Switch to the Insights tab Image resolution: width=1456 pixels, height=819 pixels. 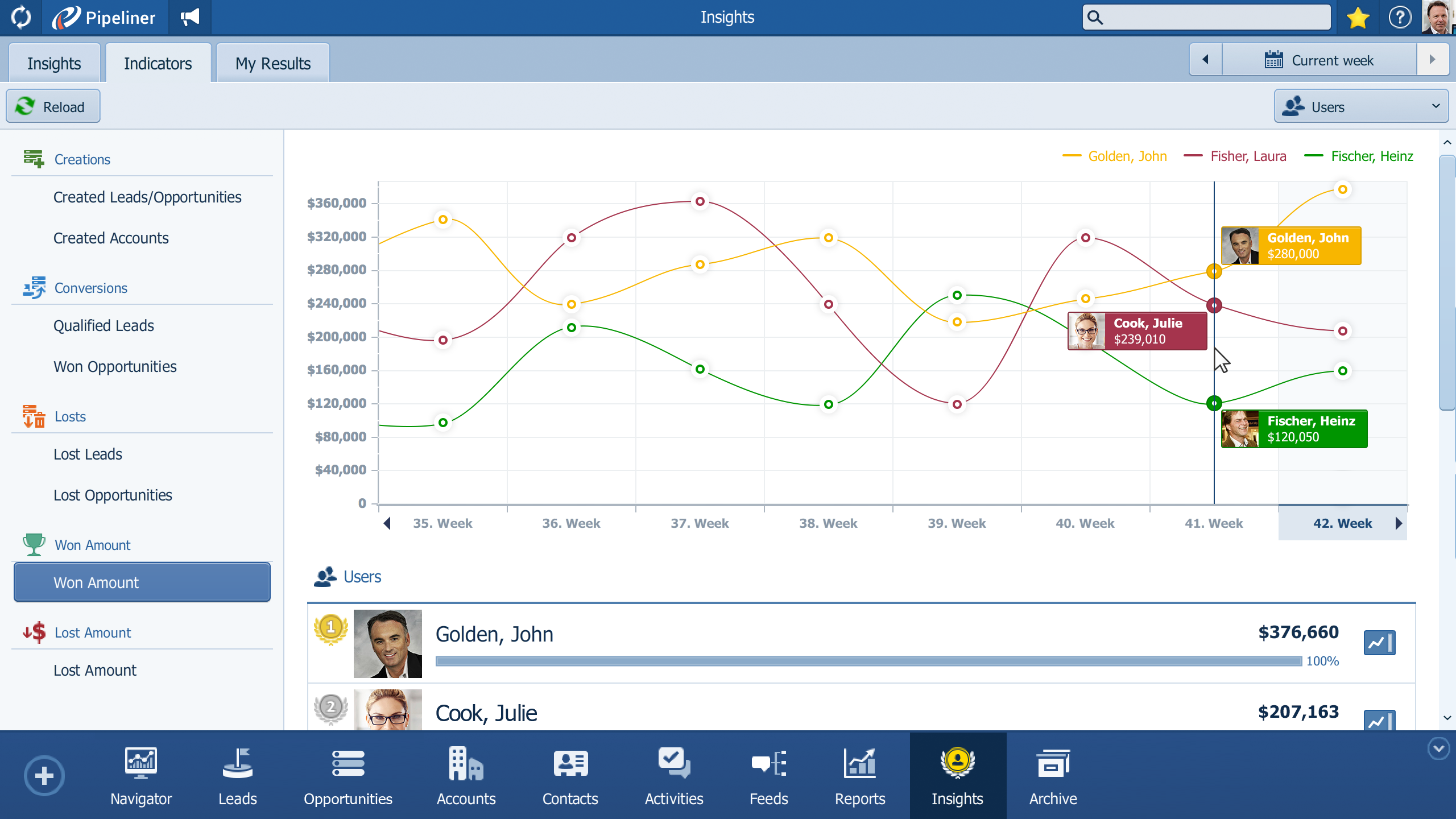55,63
